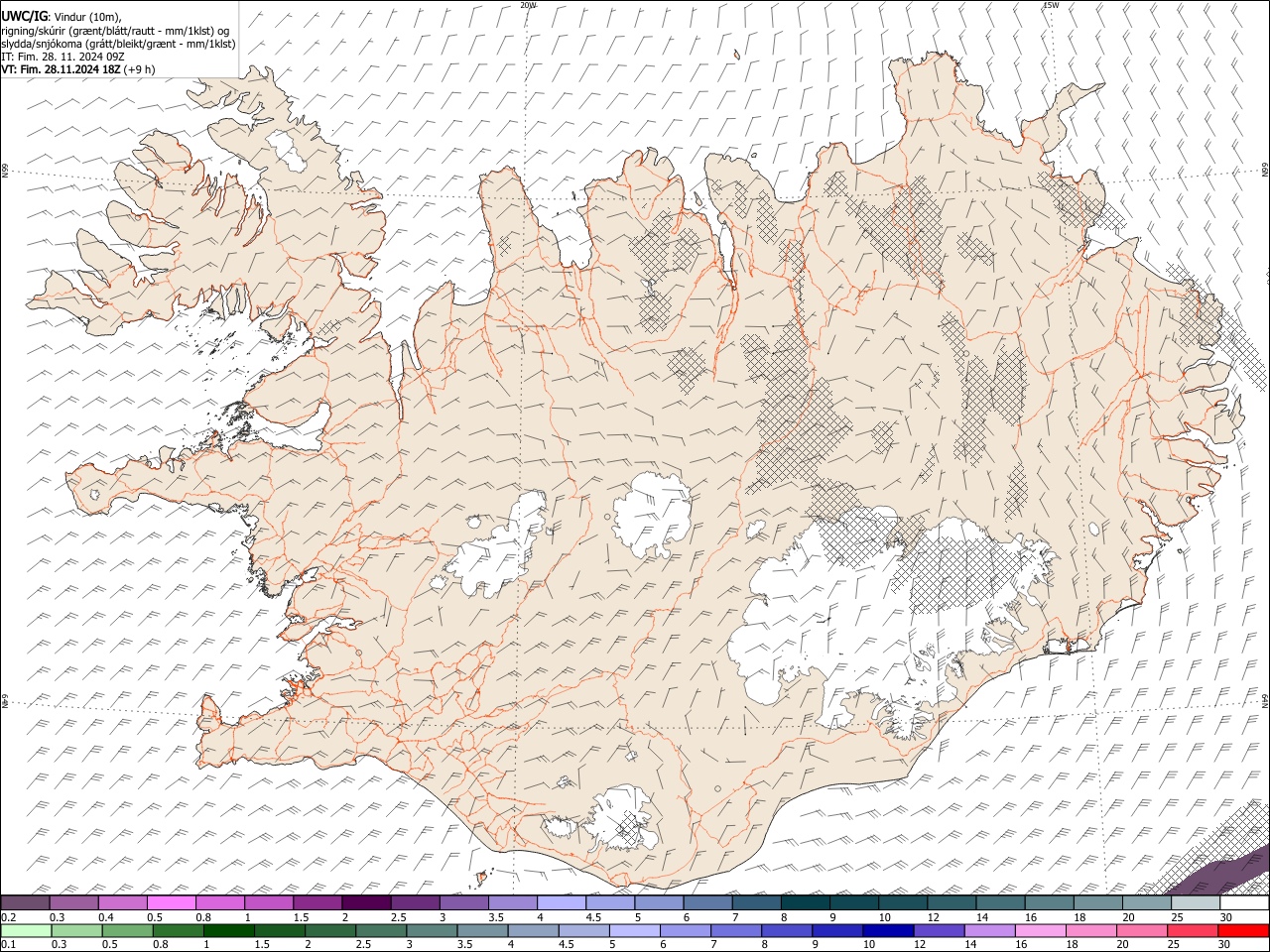1270x952 pixels.
Task: Click the '(+9 h)' forecast offset text
Action: (139, 69)
